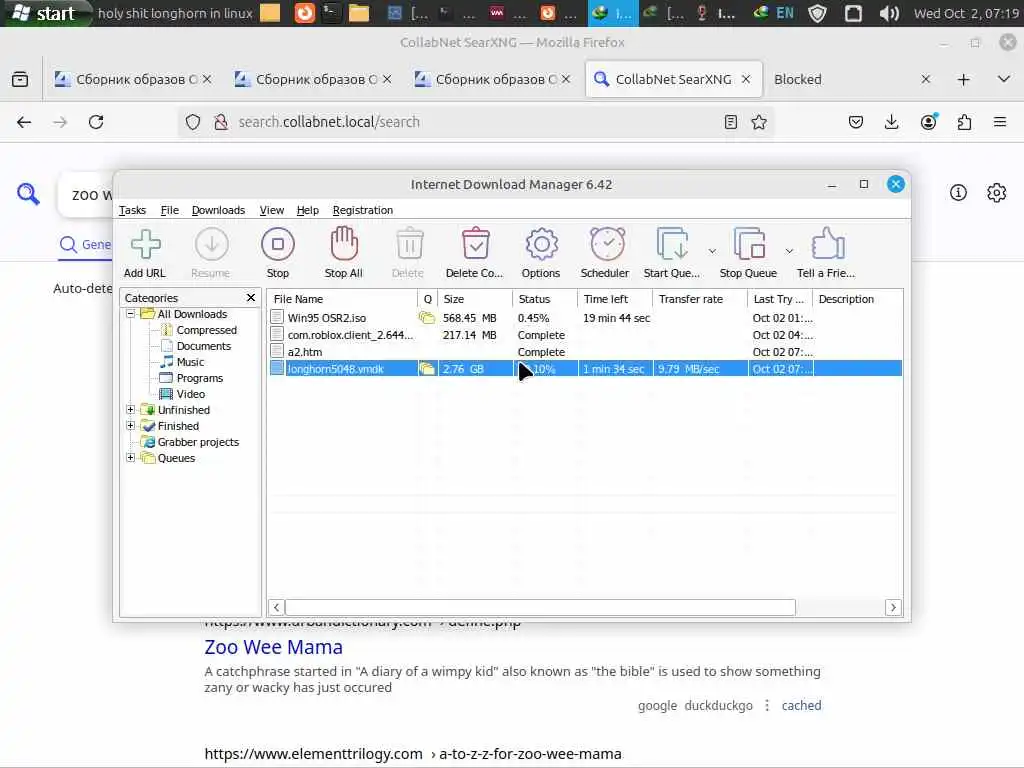Select Grabber projects in categories
1024x768 pixels.
tap(198, 442)
